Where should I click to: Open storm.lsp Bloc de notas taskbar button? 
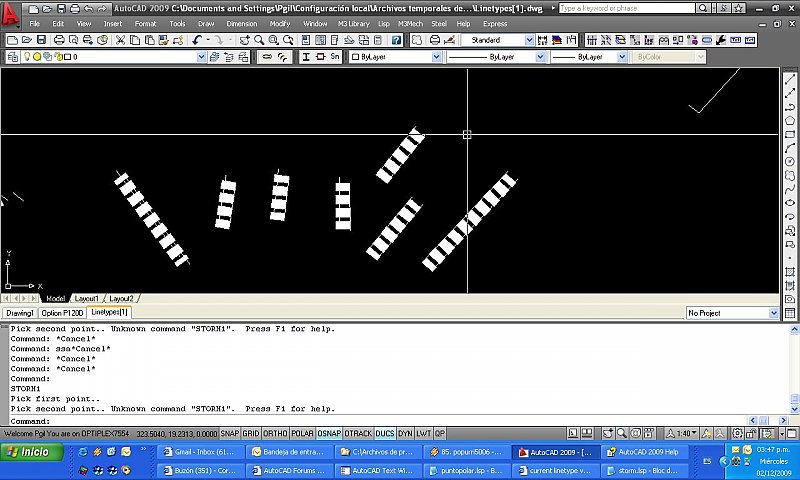644,470
